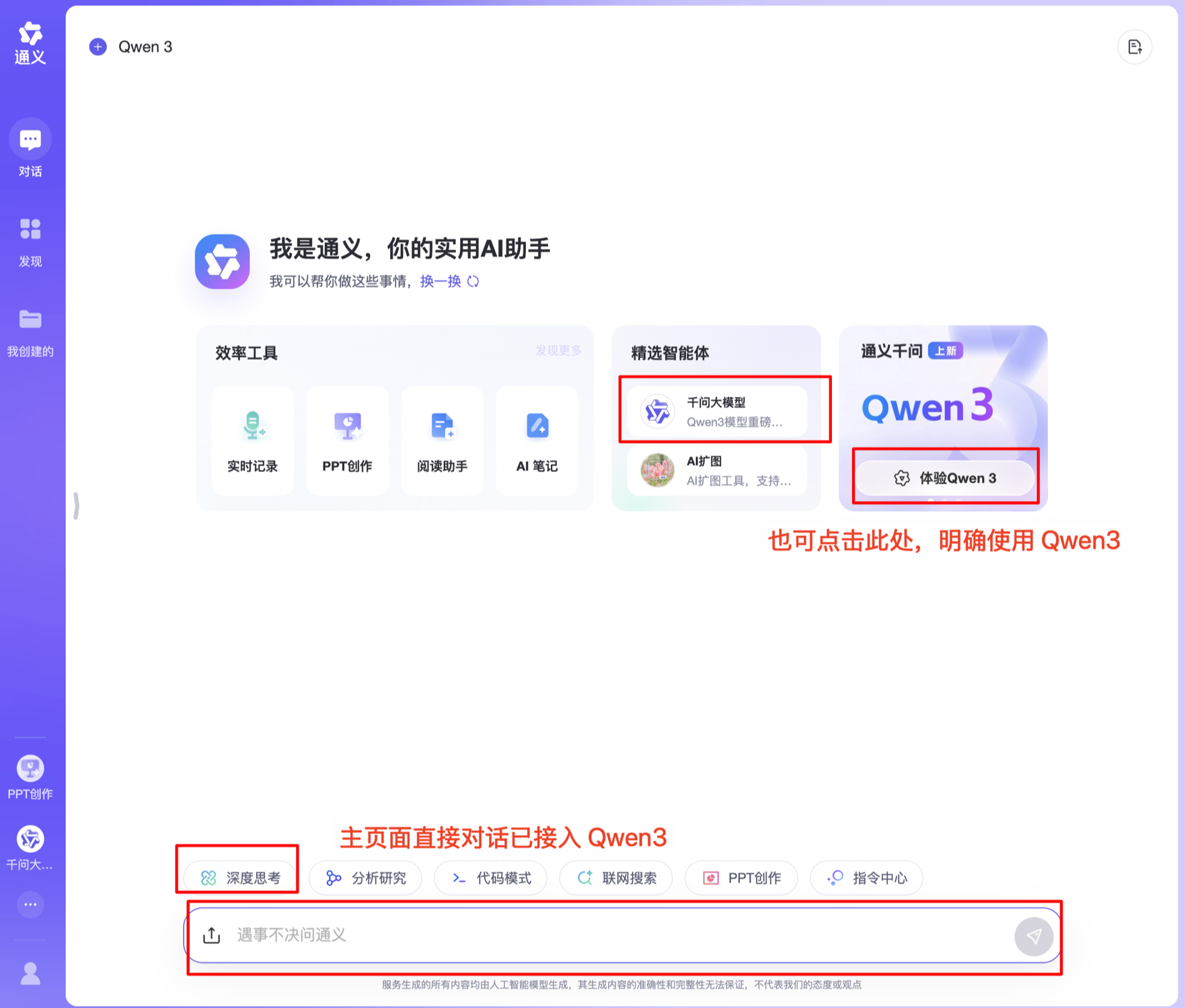1185x1008 pixels.
Task: Toggle 分析研究 analysis mode
Action: pyautogui.click(x=365, y=878)
